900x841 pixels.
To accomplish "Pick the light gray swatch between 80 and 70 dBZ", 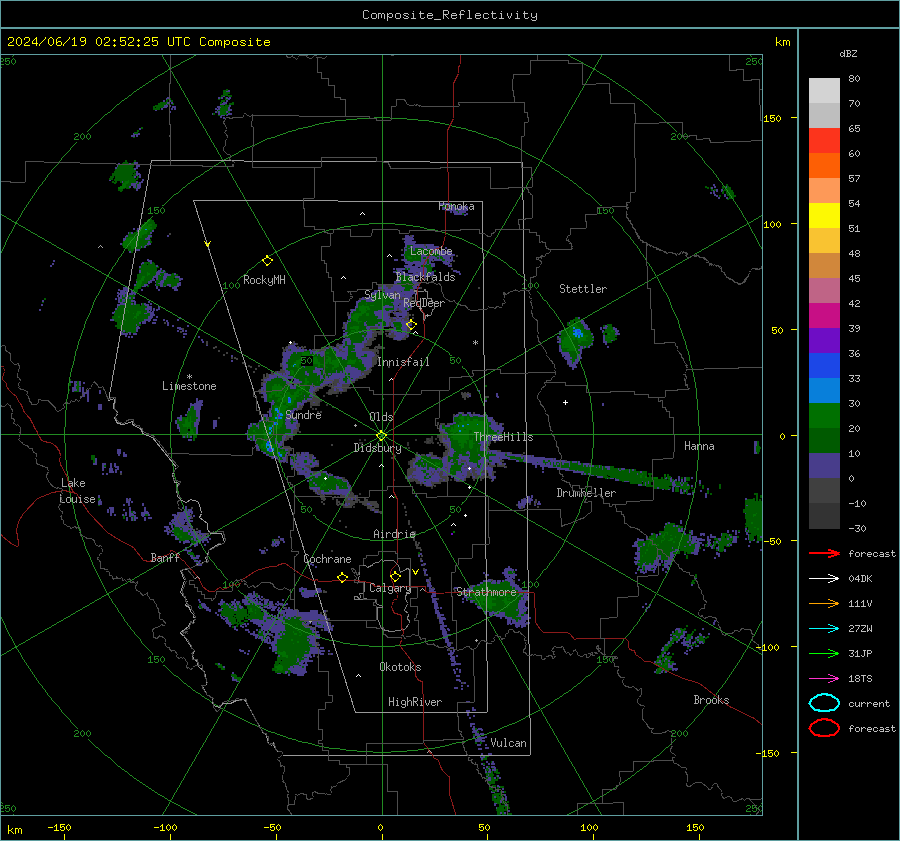I will click(x=824, y=91).
